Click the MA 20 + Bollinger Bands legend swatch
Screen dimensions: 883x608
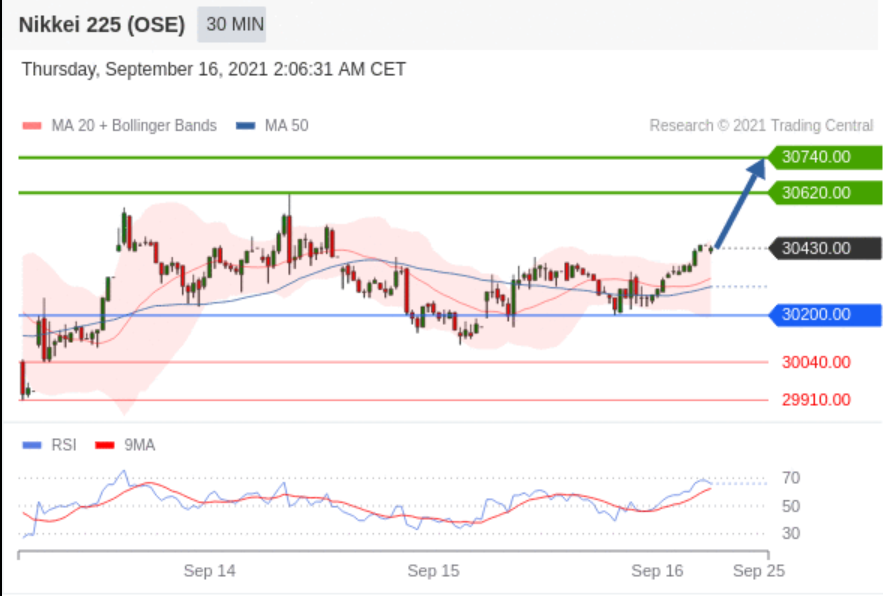32,126
